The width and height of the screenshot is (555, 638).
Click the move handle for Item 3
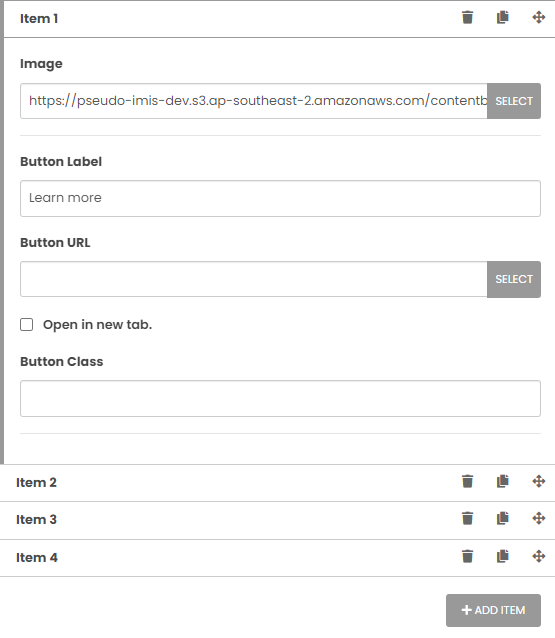[x=539, y=518]
